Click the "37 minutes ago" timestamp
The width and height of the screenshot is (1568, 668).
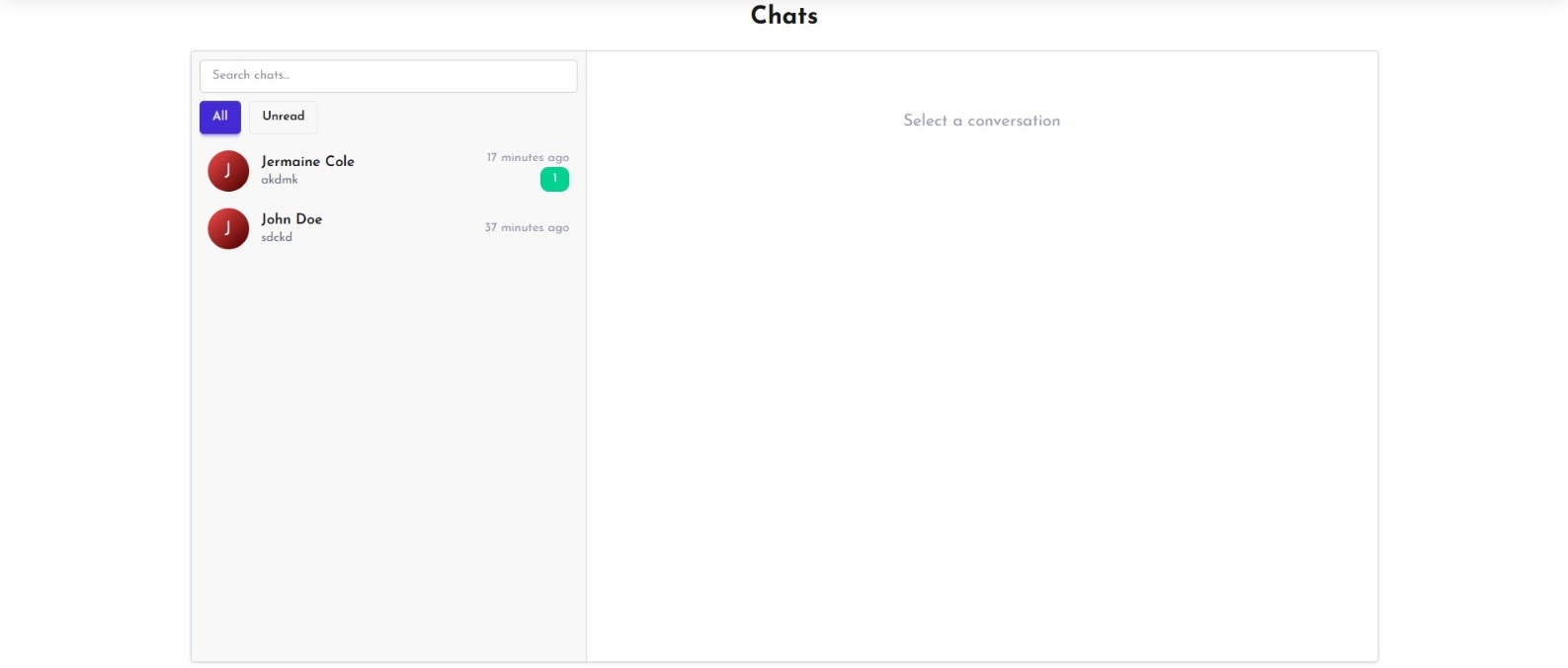click(x=527, y=227)
